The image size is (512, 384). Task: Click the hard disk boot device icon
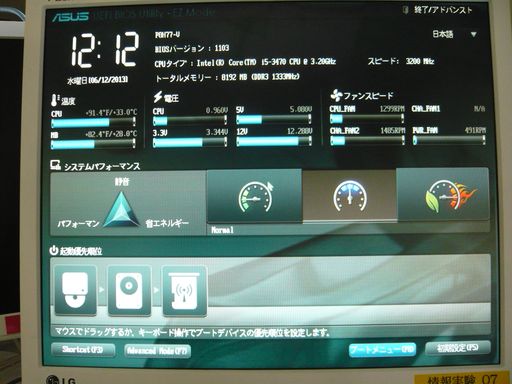[129, 290]
